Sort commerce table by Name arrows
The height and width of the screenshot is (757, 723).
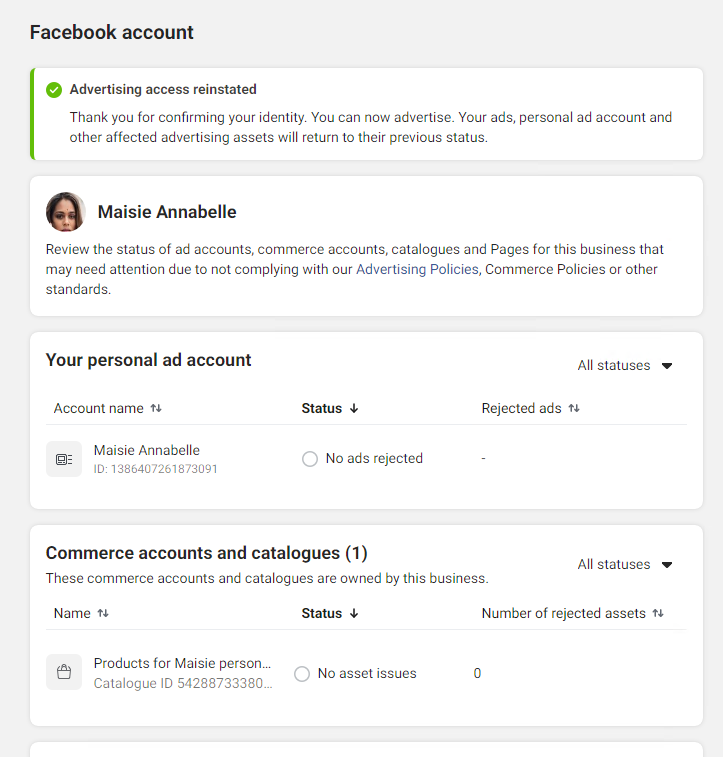103,613
